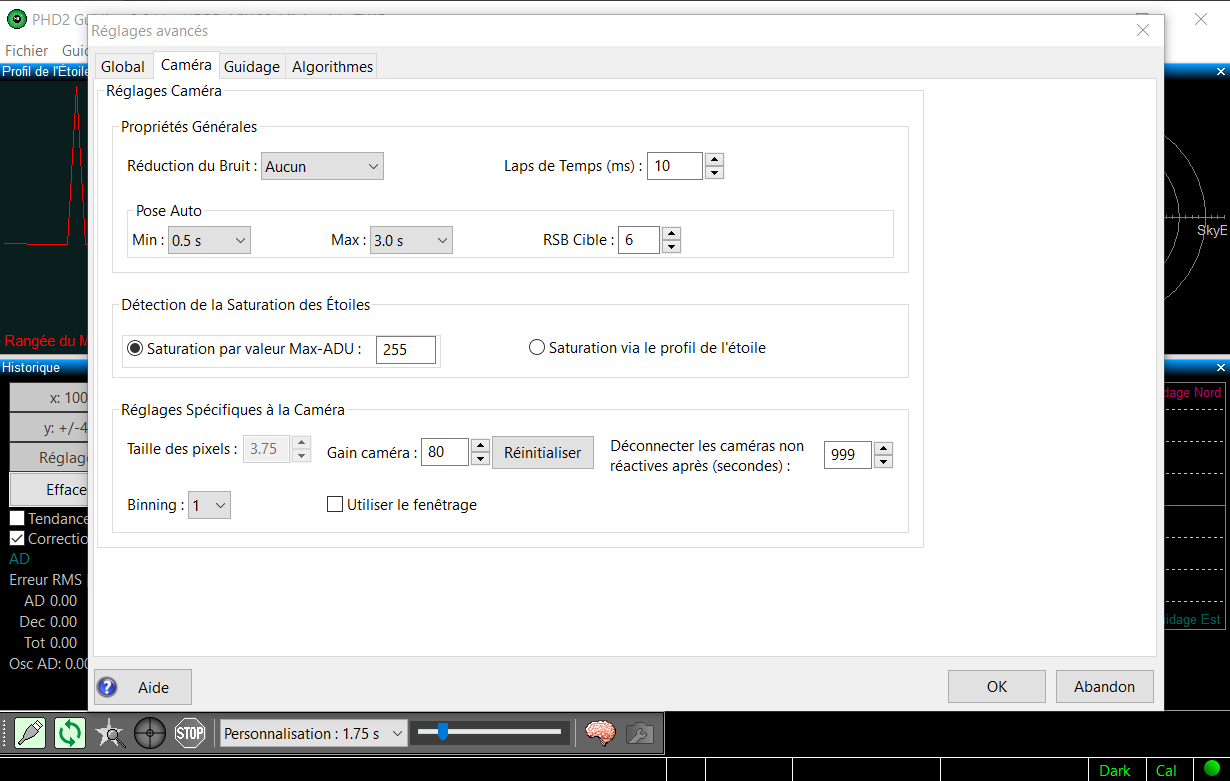Select Saturation via le profil de l'étoile

click(x=537, y=347)
